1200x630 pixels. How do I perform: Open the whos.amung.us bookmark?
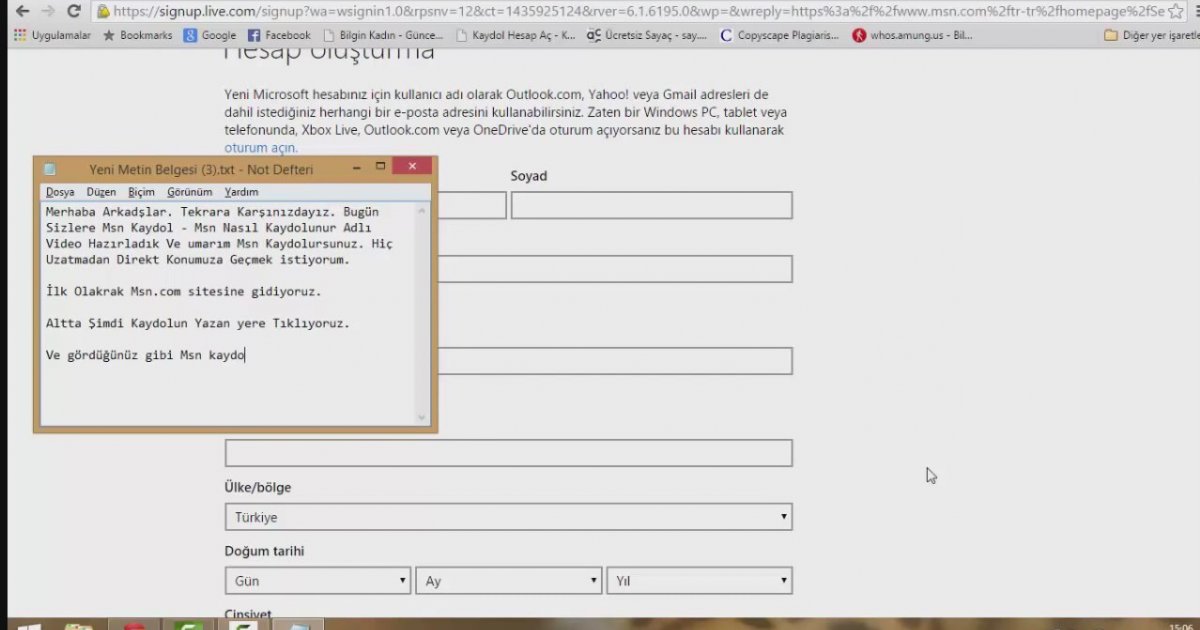912,35
